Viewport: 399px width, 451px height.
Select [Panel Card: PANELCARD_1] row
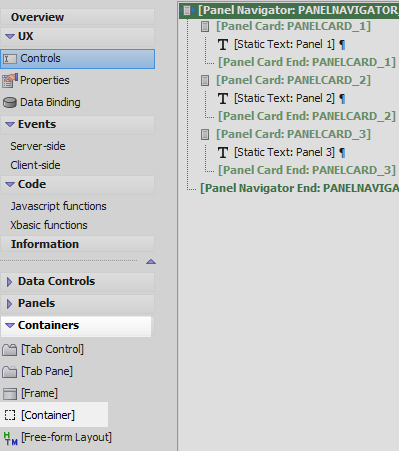tap(293, 26)
